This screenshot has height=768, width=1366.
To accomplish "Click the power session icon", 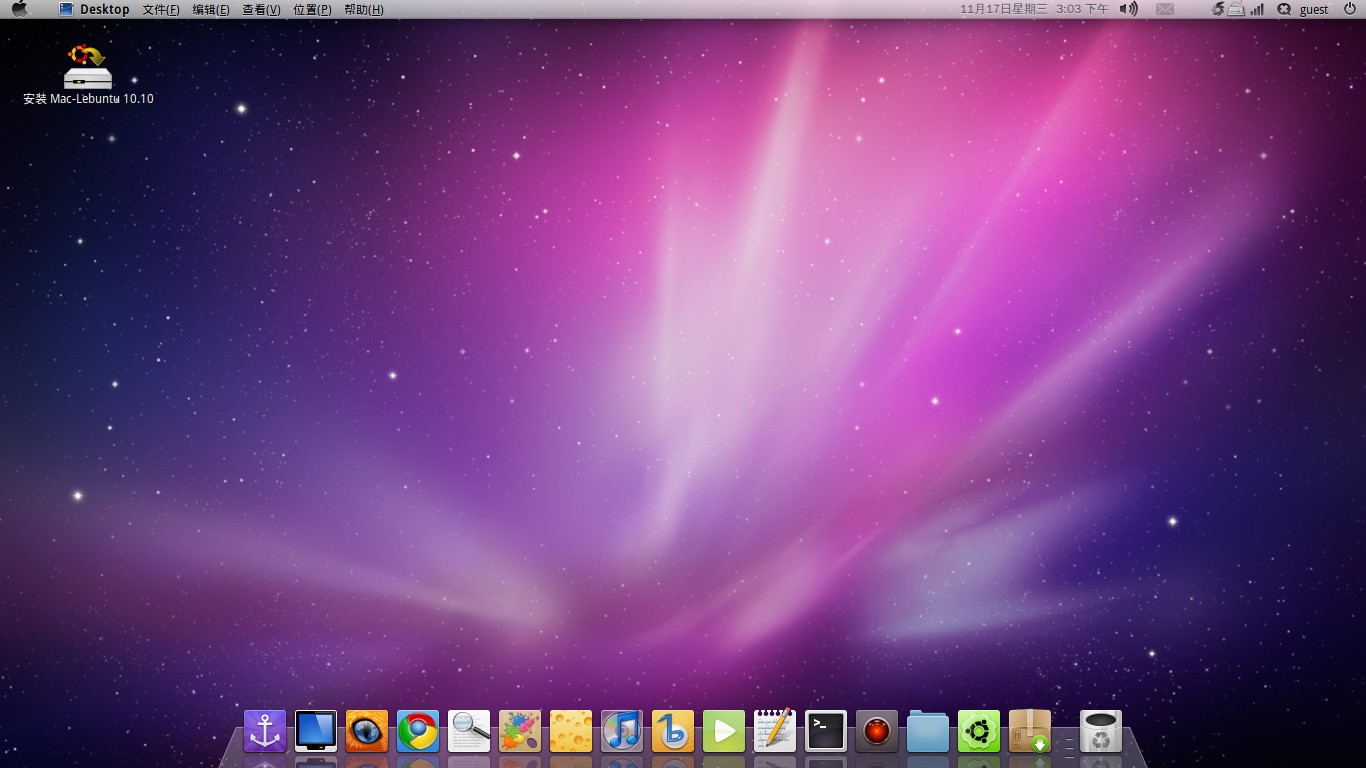I will coord(1350,9).
